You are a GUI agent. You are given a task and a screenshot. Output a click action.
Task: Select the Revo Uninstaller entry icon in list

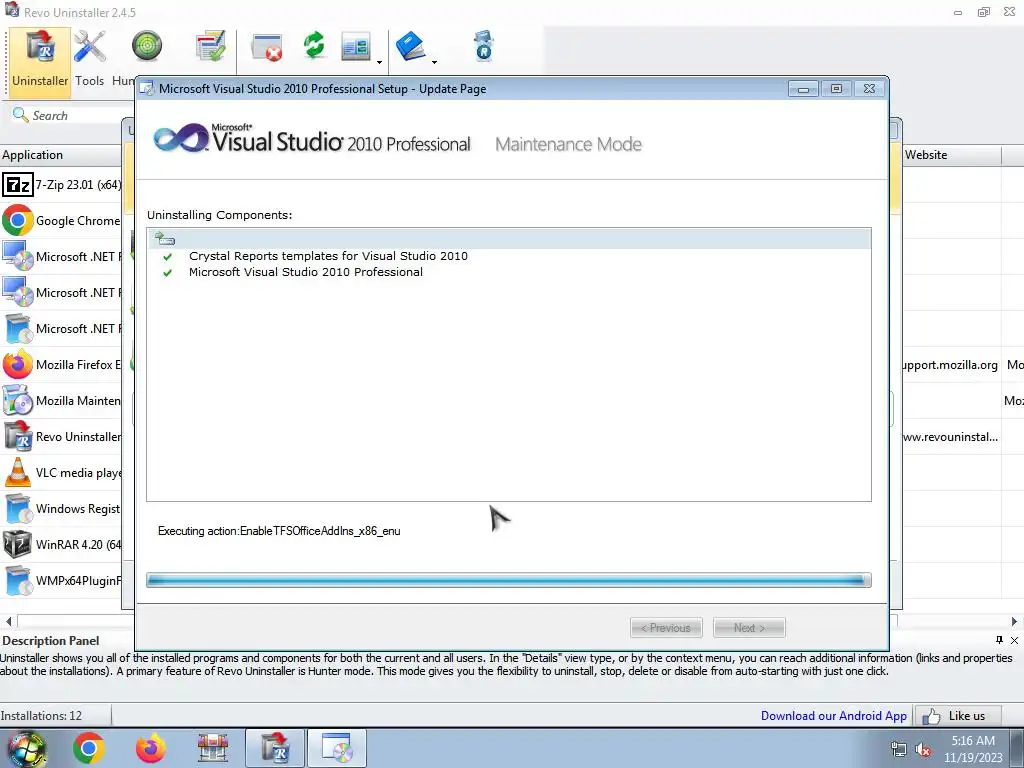coord(18,436)
